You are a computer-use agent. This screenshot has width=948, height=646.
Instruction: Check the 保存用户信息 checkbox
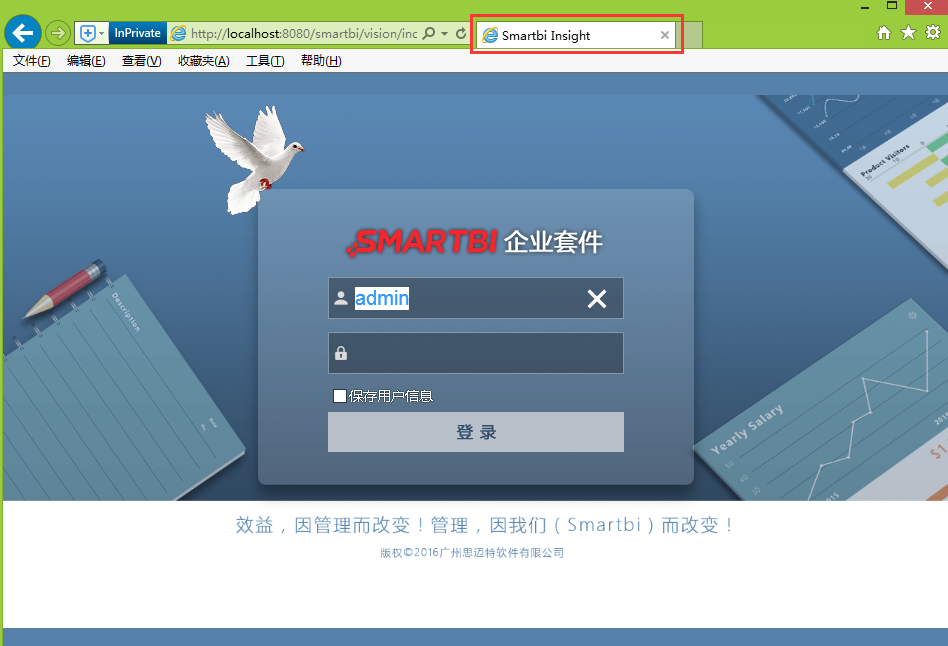click(340, 396)
